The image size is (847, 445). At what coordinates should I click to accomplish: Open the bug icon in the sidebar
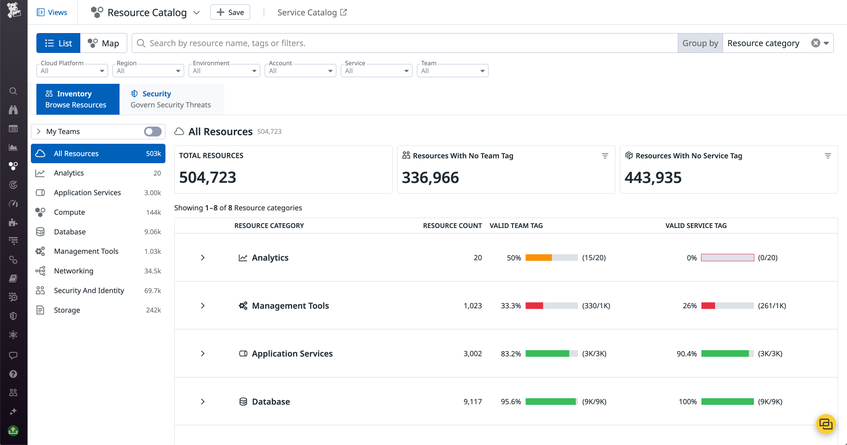13,334
